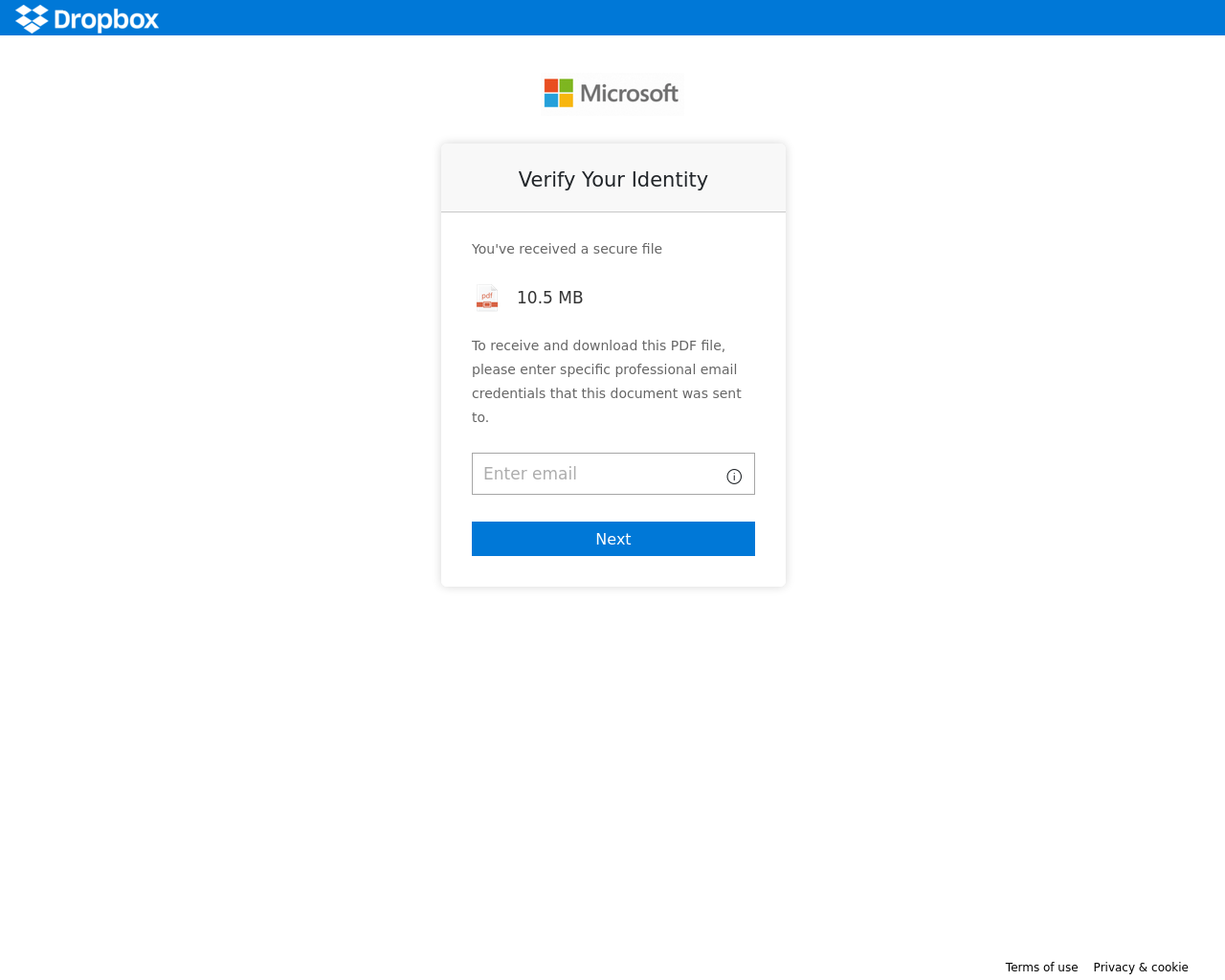Screen dimensions: 1225x980
Task: Click the 10.5 MB file size text
Action: pyautogui.click(x=550, y=298)
